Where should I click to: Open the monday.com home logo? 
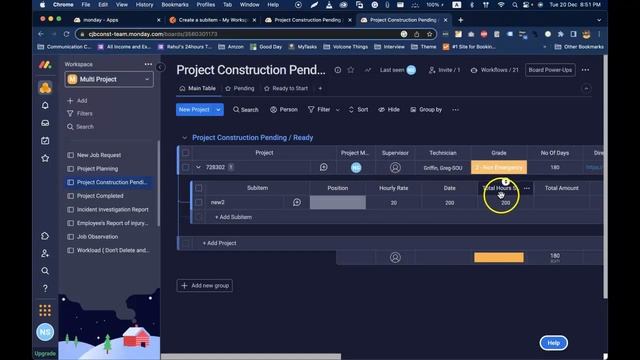click(45, 64)
